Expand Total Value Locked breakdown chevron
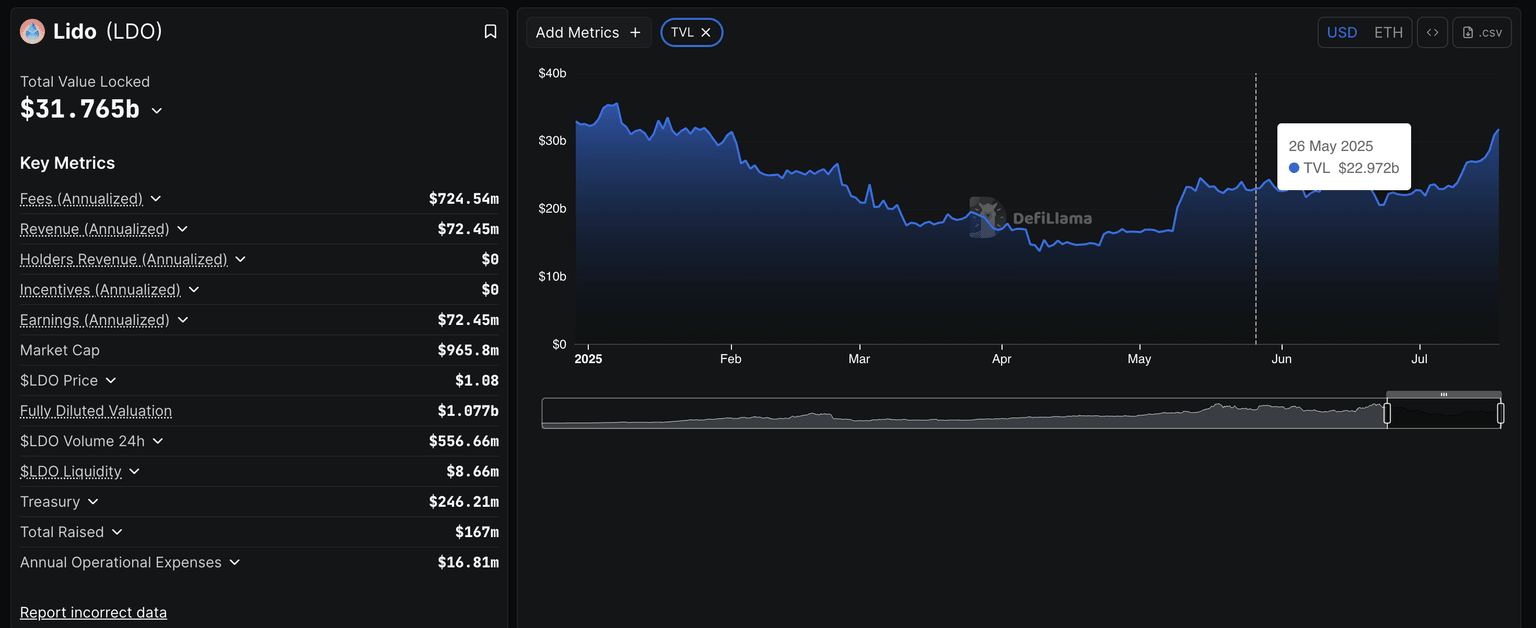Screen dimensions: 1536x628 (157, 111)
